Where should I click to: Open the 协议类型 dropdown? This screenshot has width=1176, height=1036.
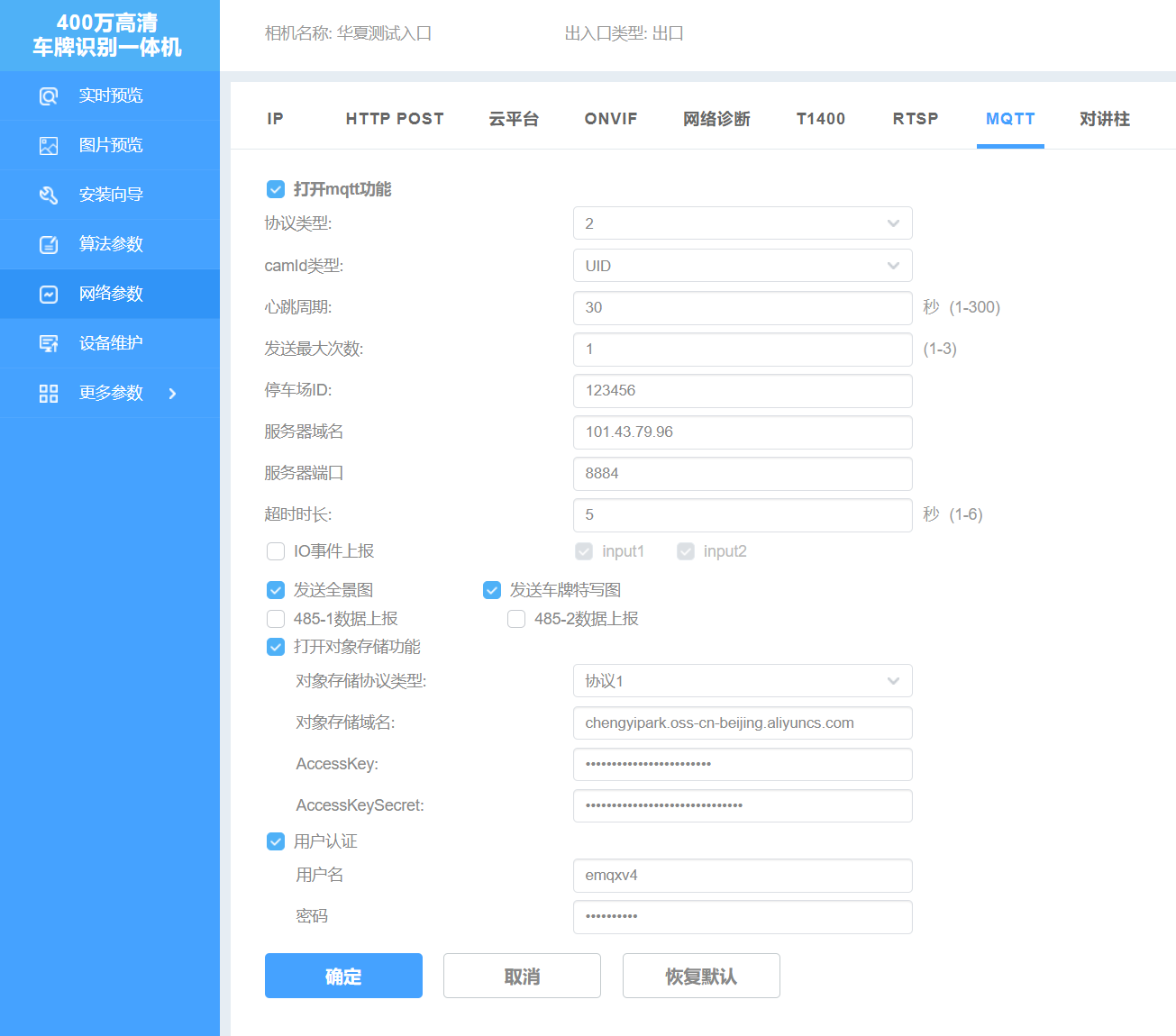(x=742, y=223)
